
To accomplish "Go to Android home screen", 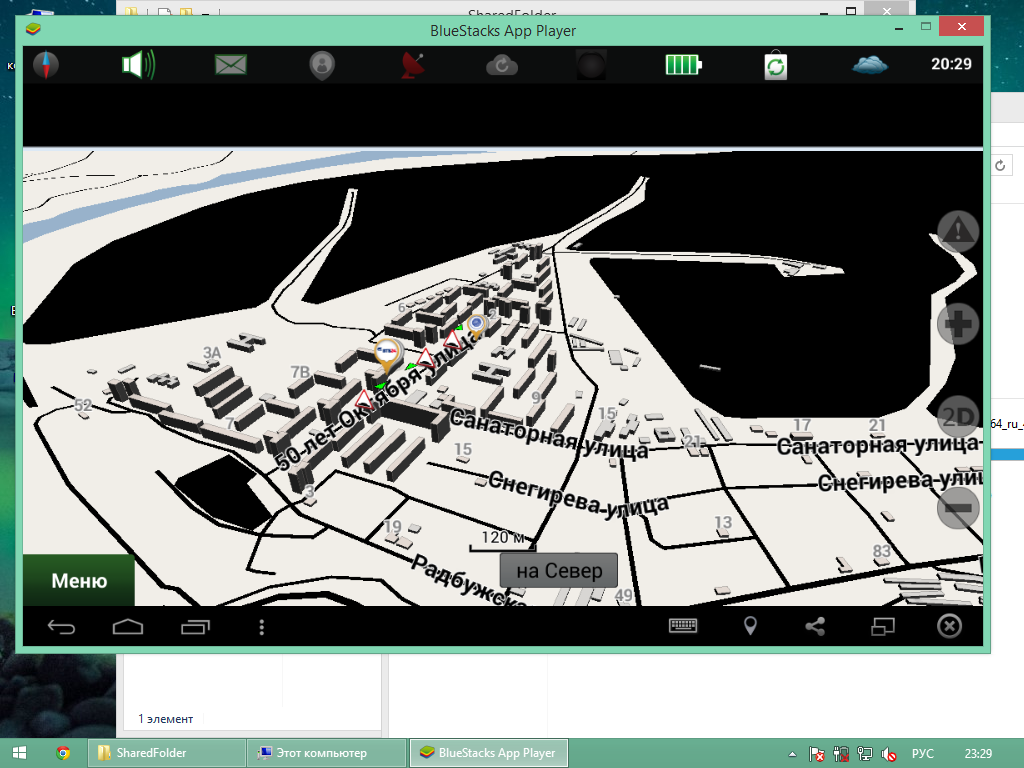I will point(128,627).
